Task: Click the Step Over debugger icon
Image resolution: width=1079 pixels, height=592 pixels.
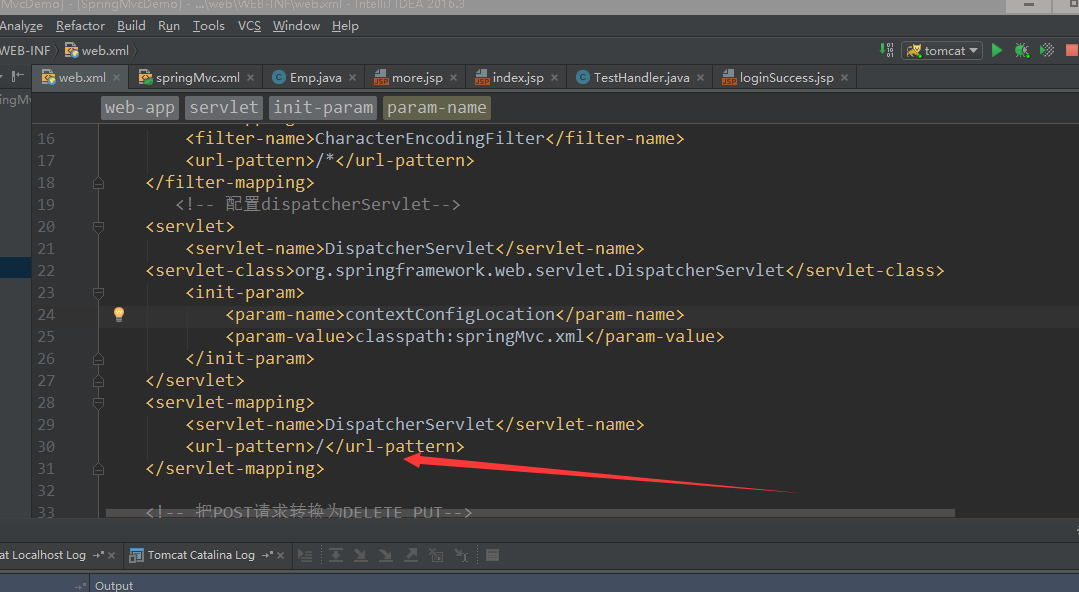Action: point(336,556)
